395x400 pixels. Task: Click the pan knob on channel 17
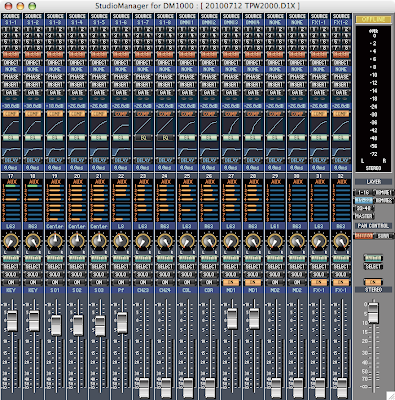pyautogui.click(x=11, y=241)
